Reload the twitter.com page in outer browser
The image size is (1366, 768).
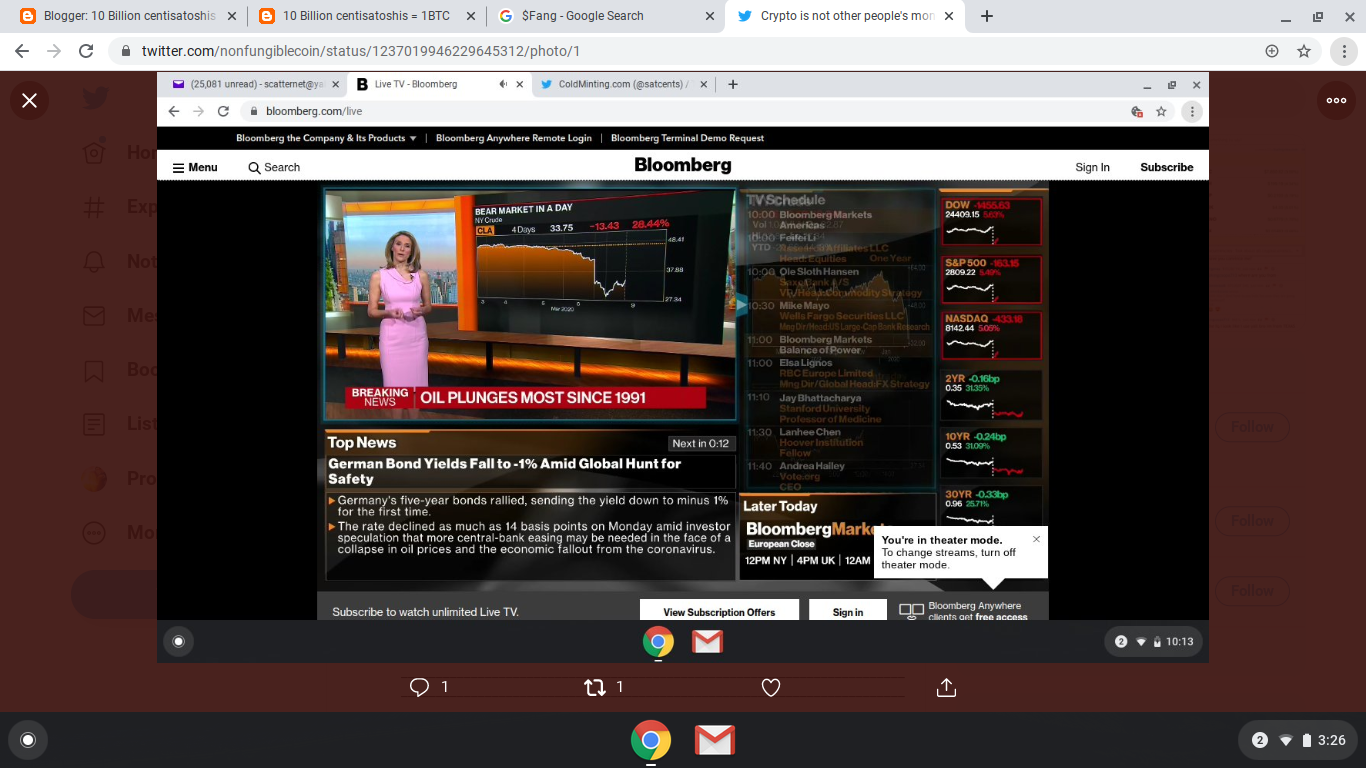click(86, 51)
